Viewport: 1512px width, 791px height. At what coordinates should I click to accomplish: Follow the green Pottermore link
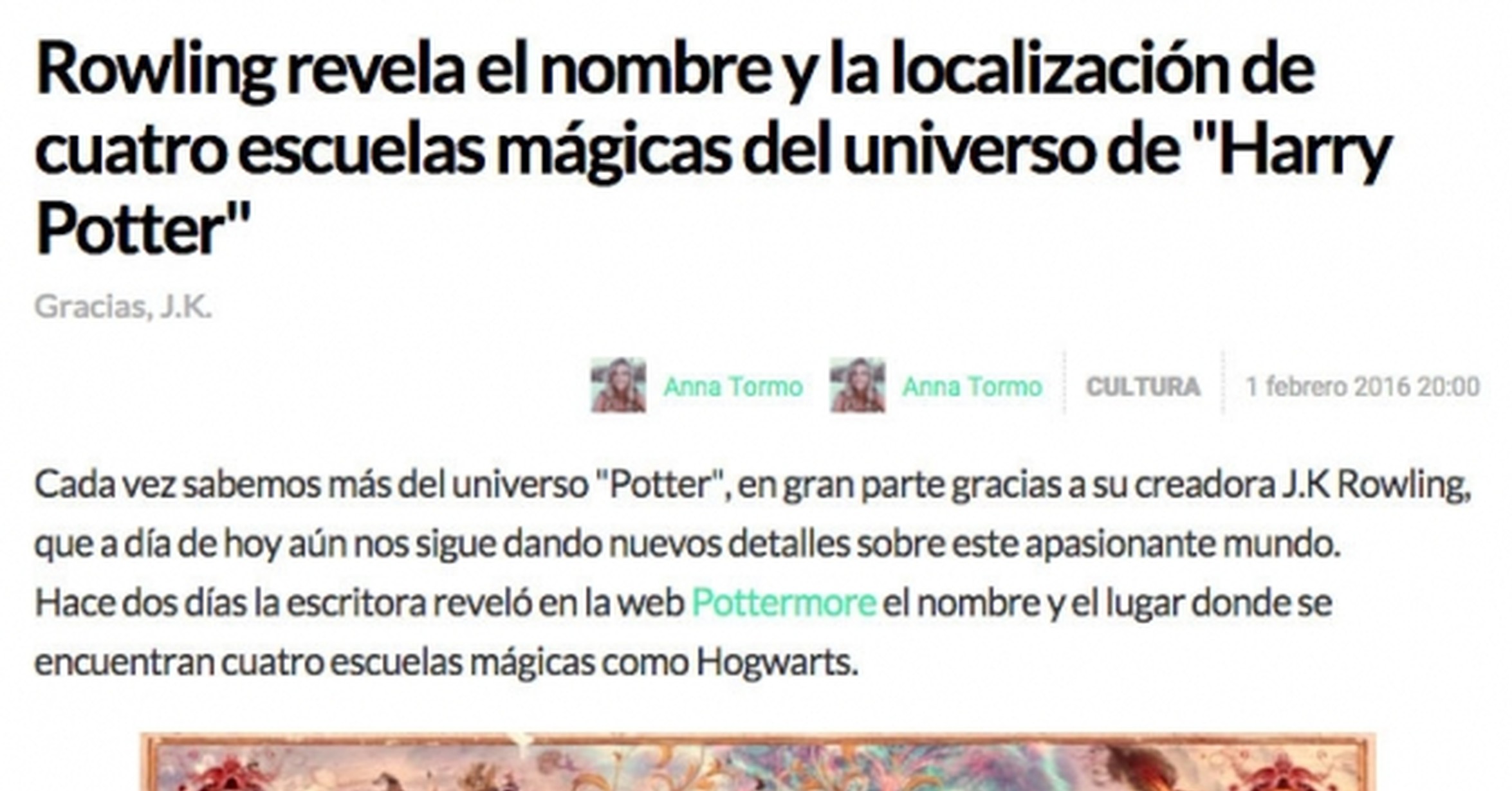pyautogui.click(x=784, y=603)
